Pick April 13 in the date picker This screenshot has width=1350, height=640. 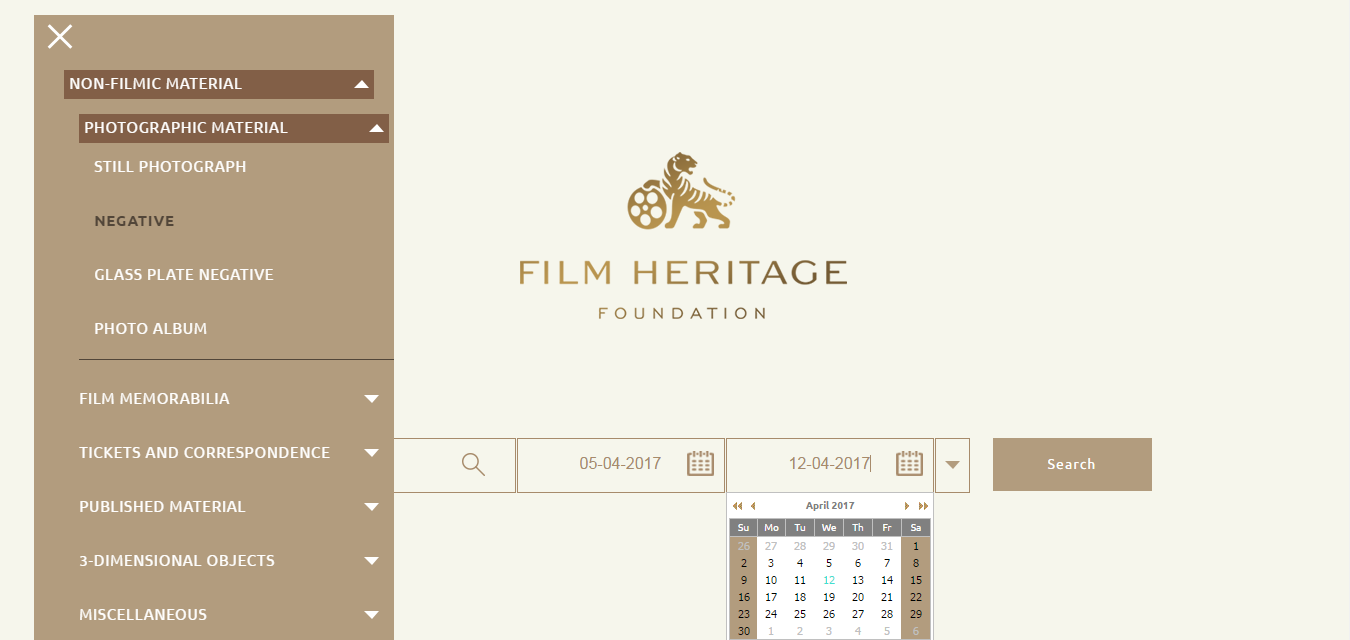click(858, 580)
